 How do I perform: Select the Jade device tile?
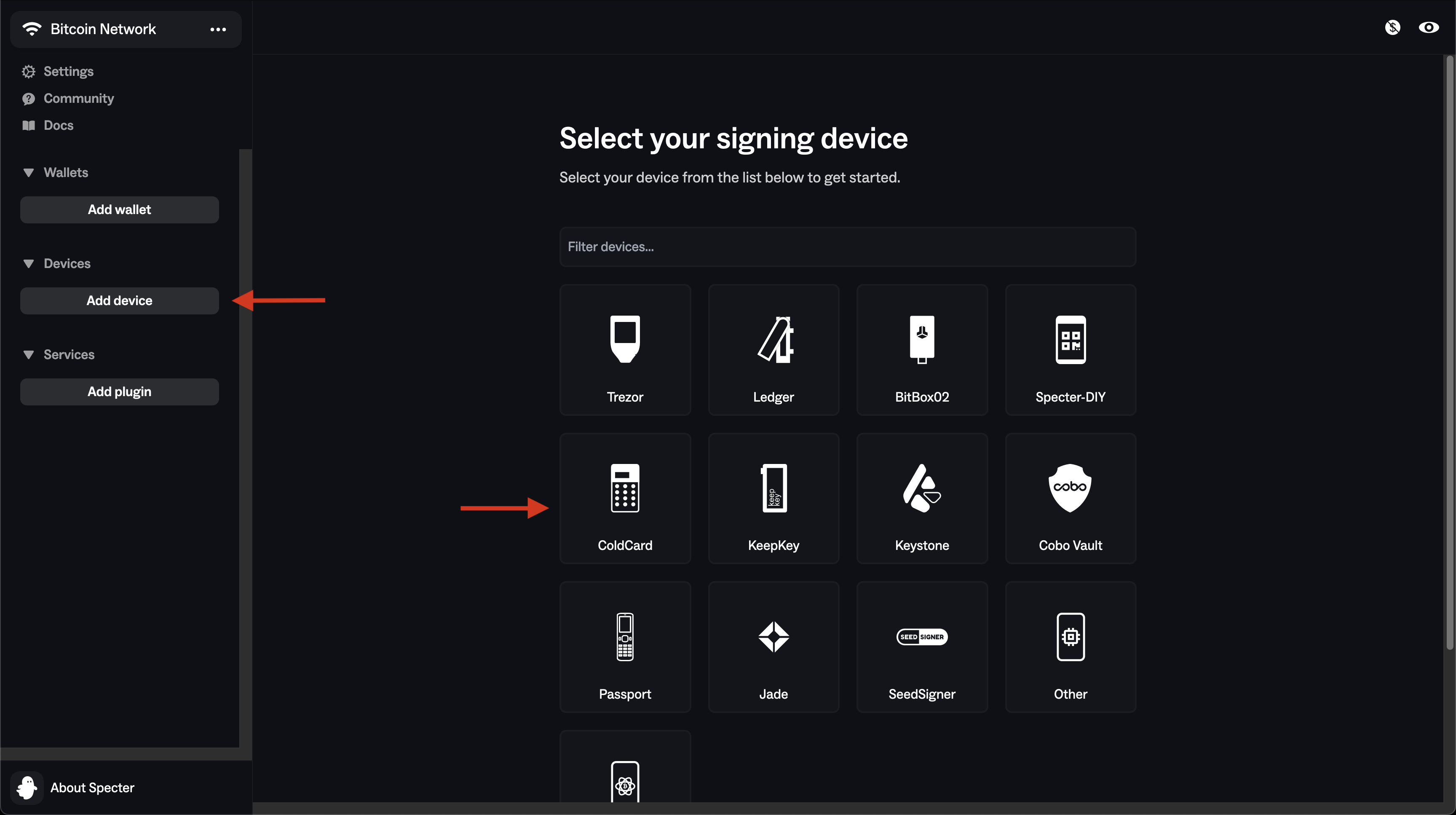(773, 647)
